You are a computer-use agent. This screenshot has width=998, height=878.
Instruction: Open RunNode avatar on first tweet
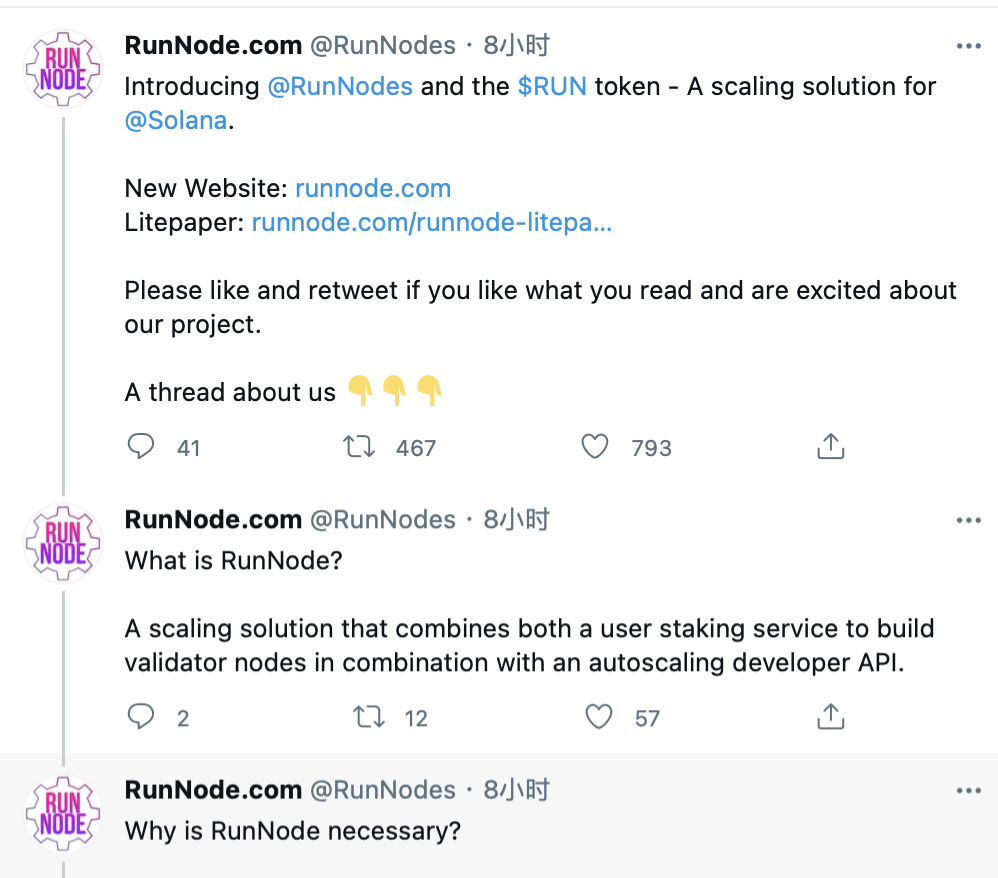(63, 69)
